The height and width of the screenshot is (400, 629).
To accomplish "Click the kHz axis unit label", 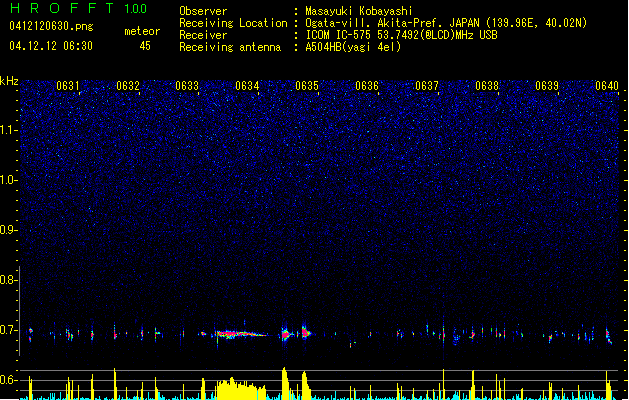I will (x=9, y=81).
